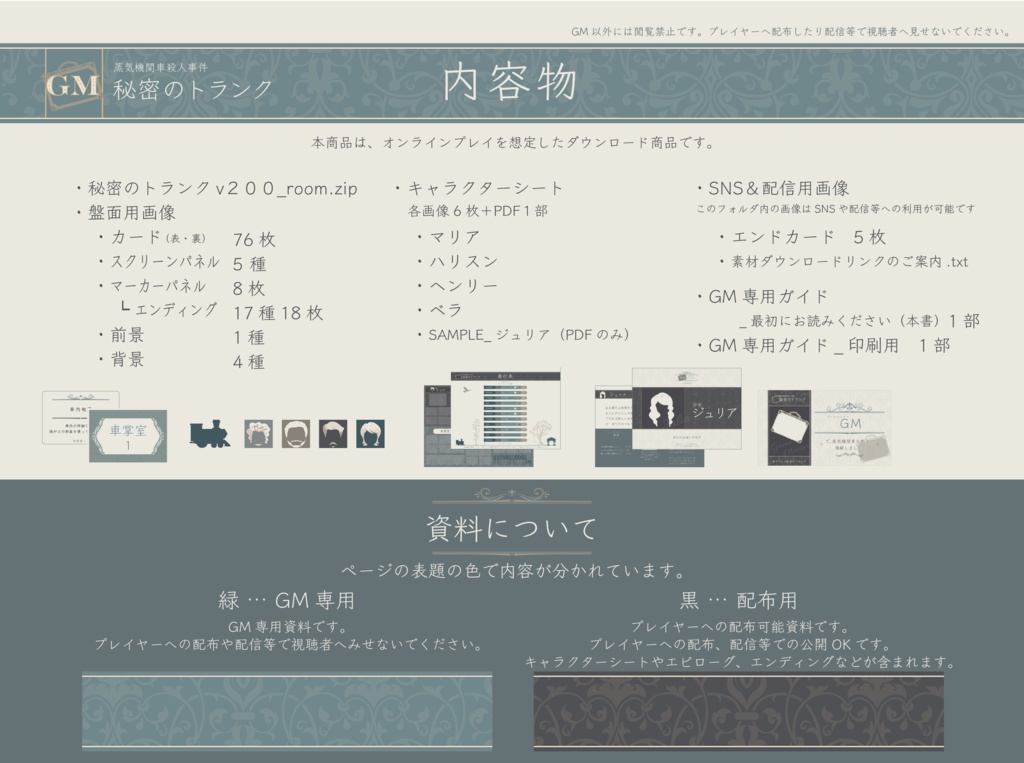Click the black 配布用 banner sample
This screenshot has height=763, width=1024.
click(x=739, y=711)
